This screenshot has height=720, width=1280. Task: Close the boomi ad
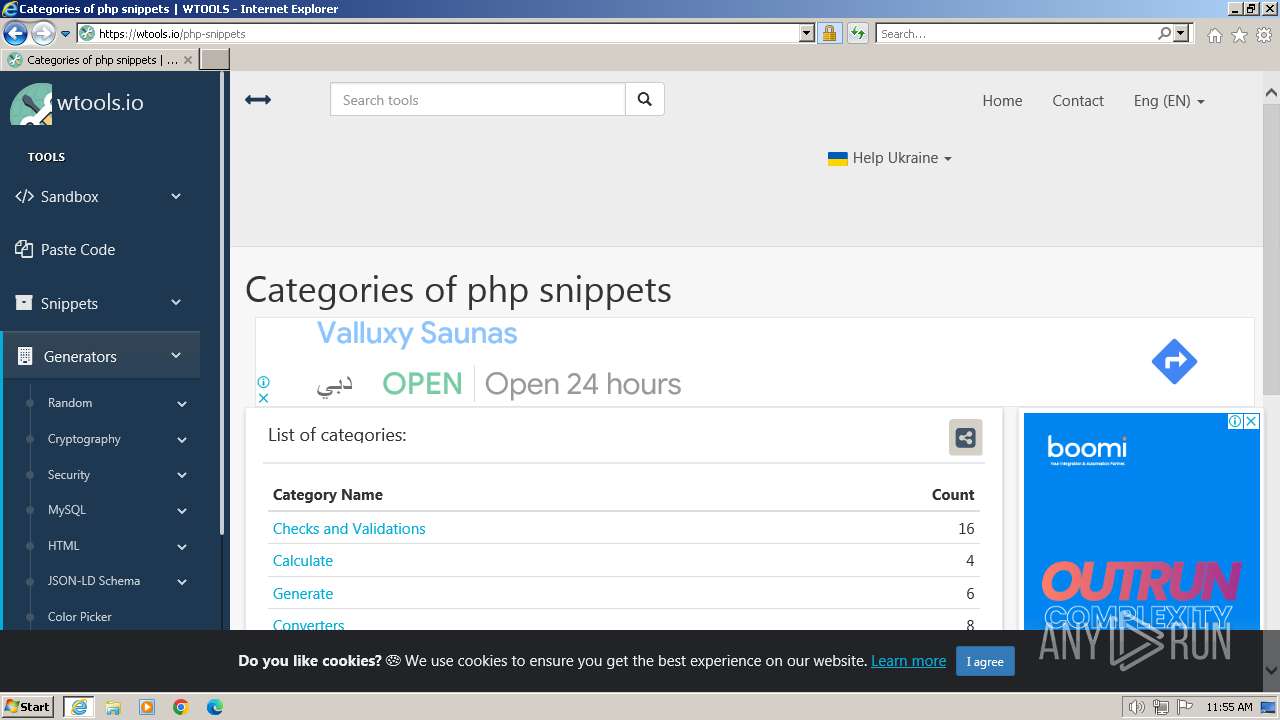pyautogui.click(x=1251, y=421)
